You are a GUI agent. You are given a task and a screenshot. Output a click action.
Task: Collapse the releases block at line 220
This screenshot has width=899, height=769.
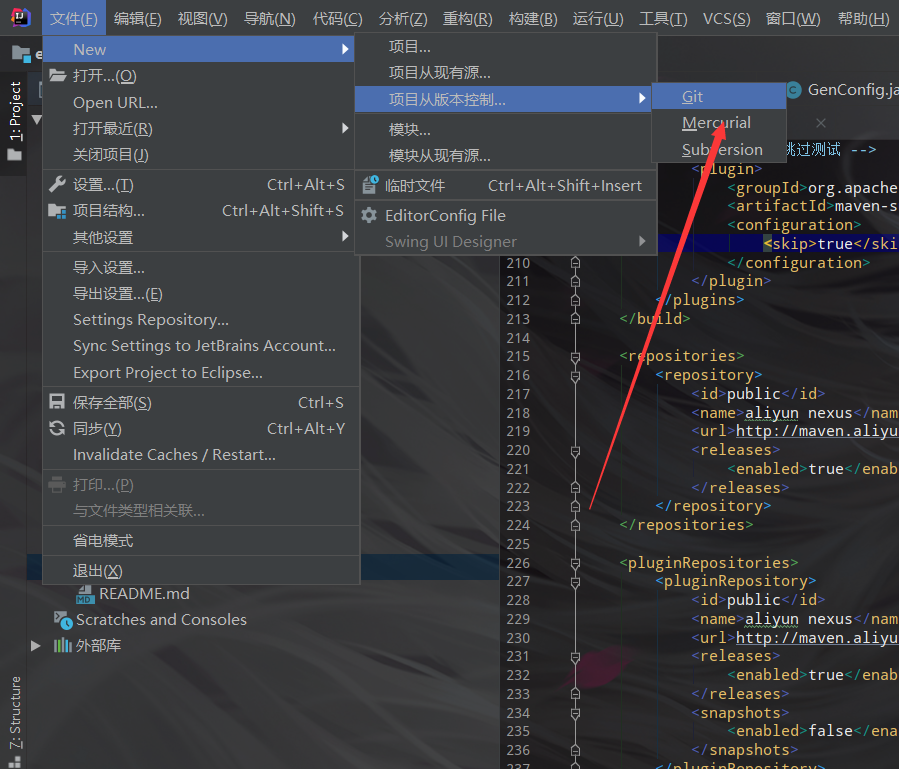pyautogui.click(x=575, y=451)
